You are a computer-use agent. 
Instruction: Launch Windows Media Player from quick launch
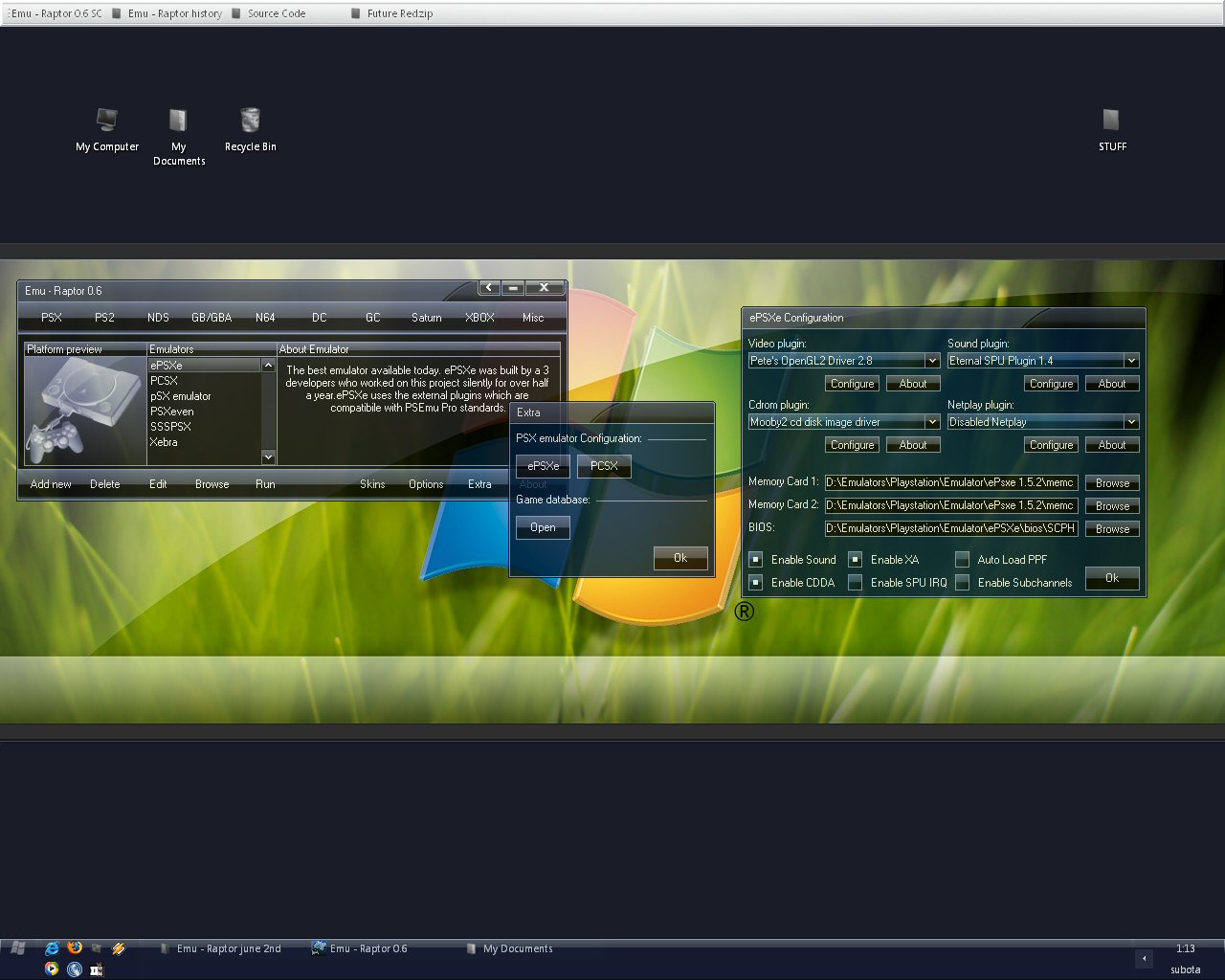[52, 969]
